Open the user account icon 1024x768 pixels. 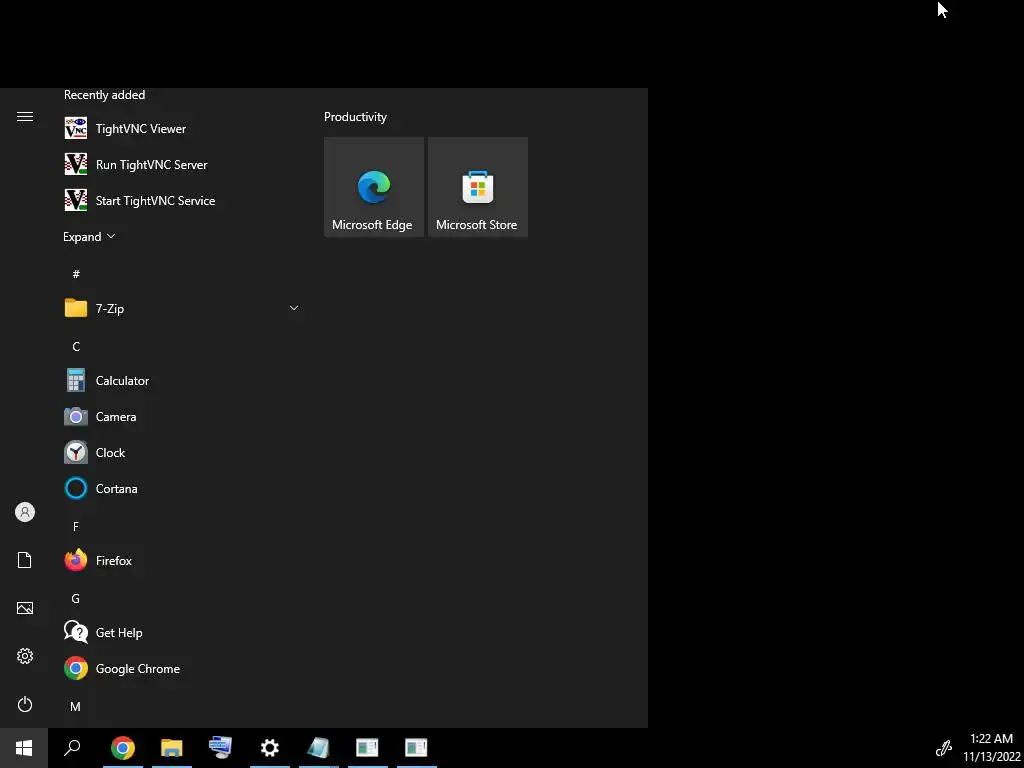tap(25, 512)
